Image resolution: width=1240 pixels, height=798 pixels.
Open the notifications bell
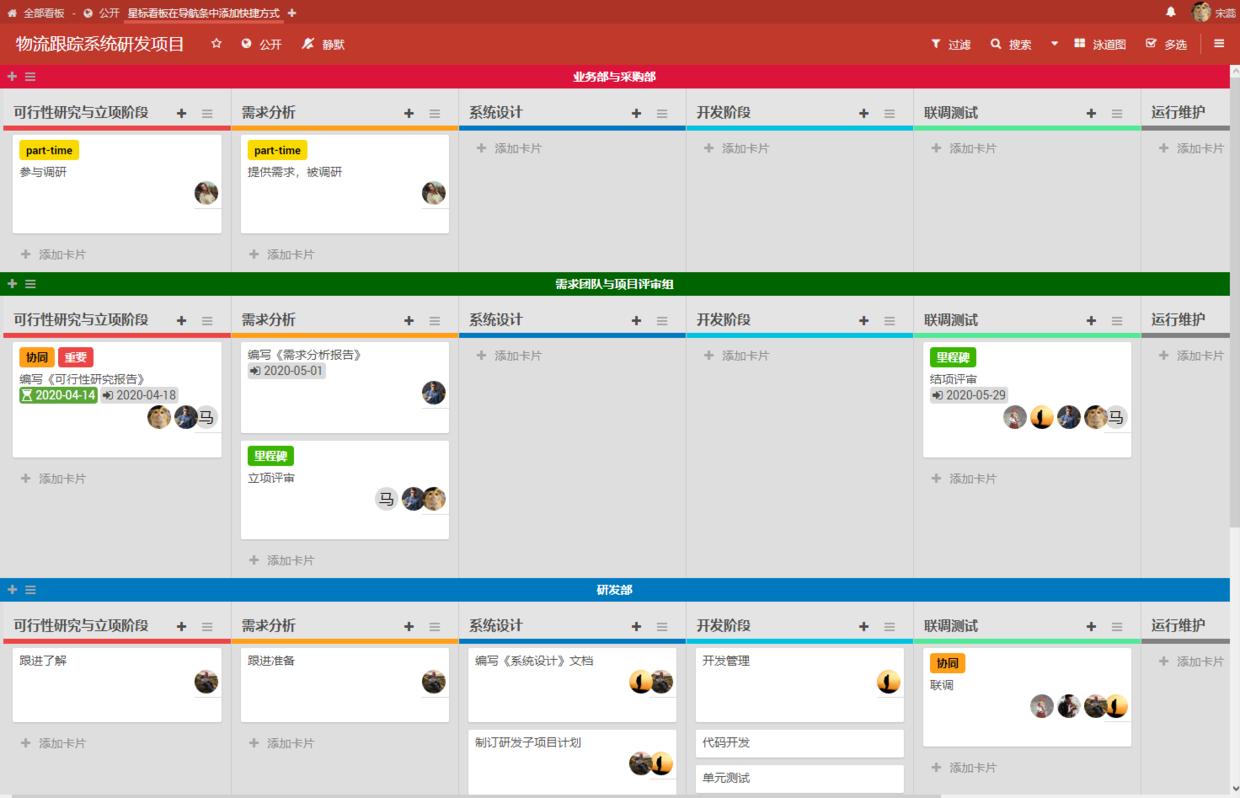coord(1171,12)
